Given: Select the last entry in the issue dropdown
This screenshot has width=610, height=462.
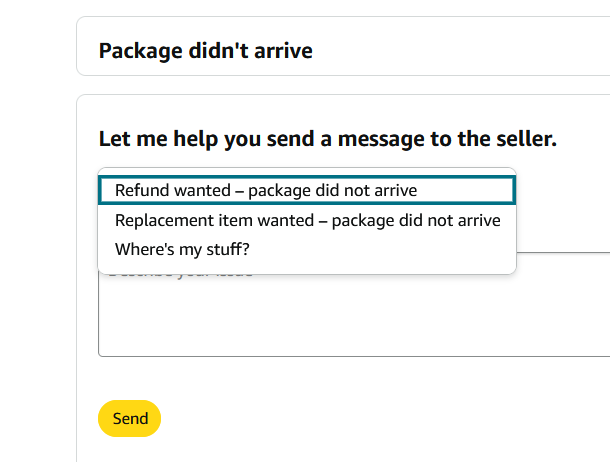Looking at the screenshot, I should coord(182,249).
